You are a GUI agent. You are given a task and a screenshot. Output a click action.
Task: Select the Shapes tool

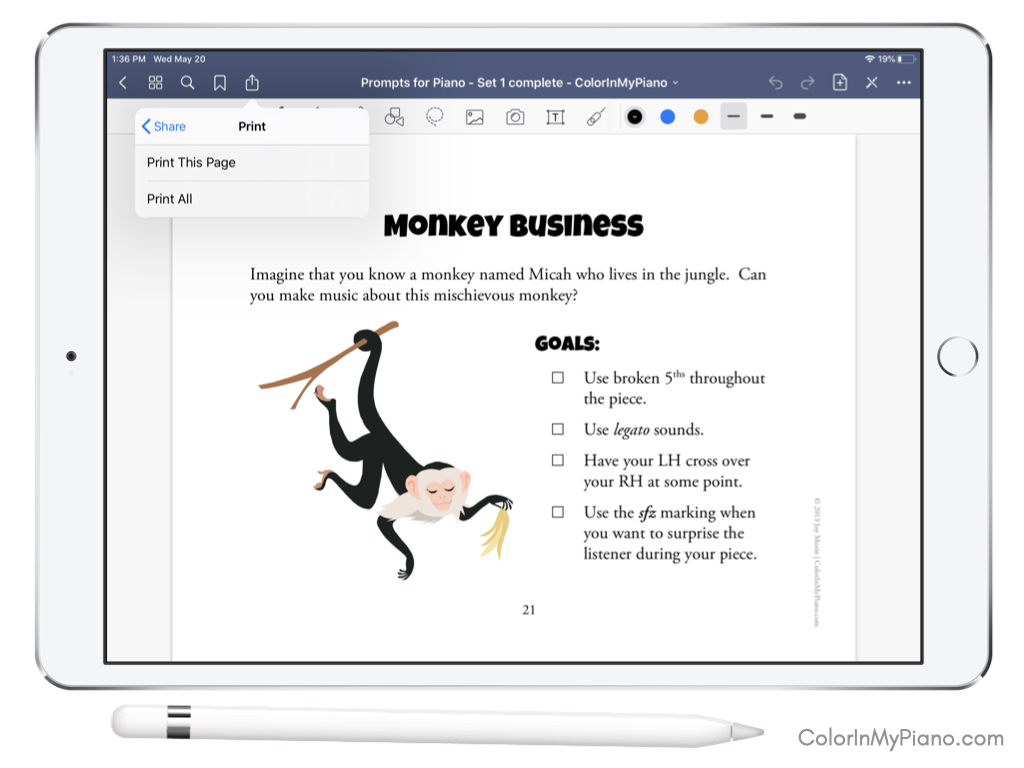click(x=394, y=117)
